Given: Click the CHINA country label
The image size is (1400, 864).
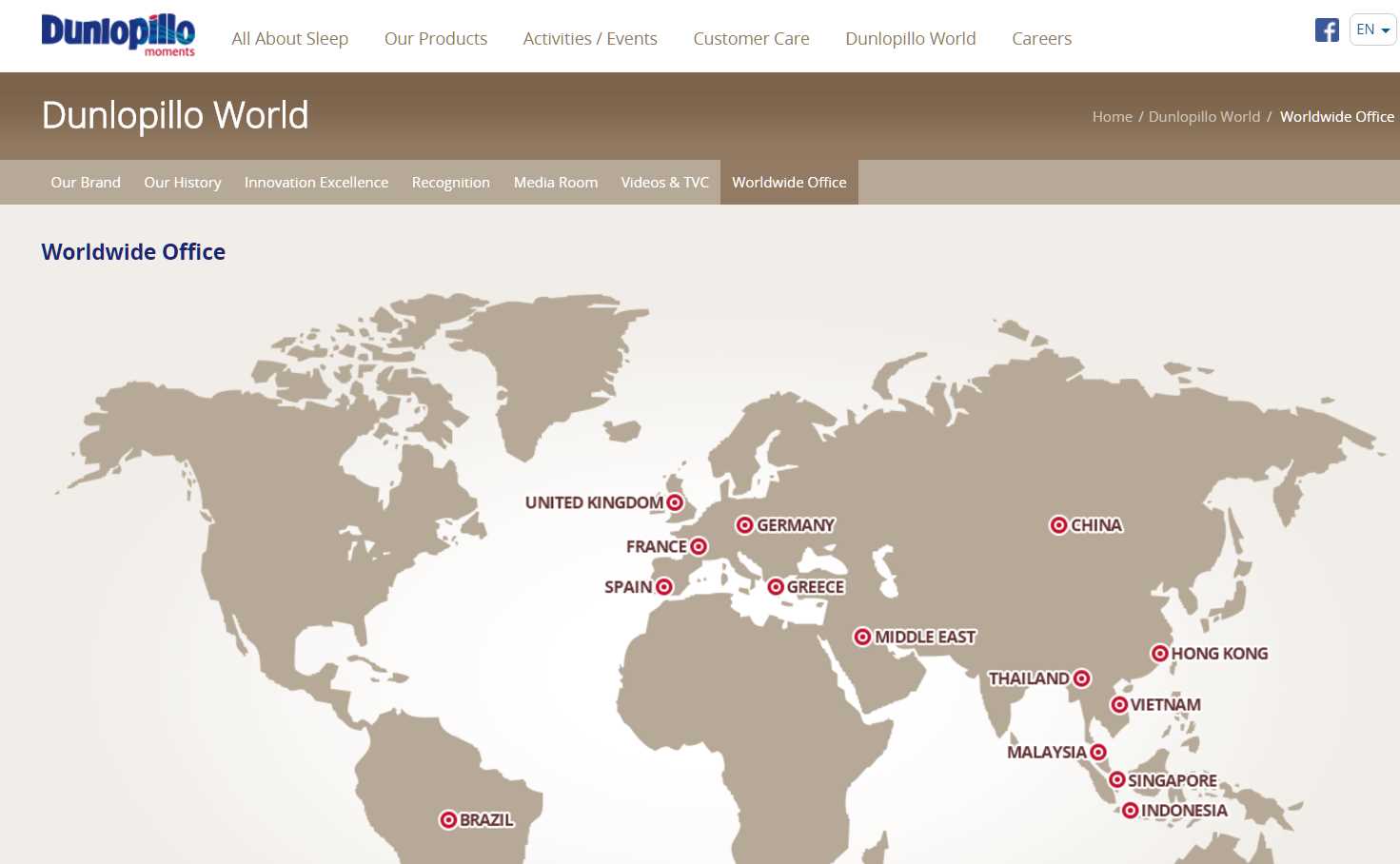Looking at the screenshot, I should tap(1096, 525).
